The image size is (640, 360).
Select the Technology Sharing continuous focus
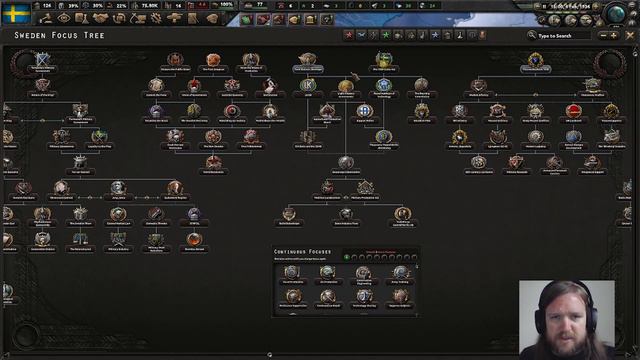pyautogui.click(x=364, y=299)
